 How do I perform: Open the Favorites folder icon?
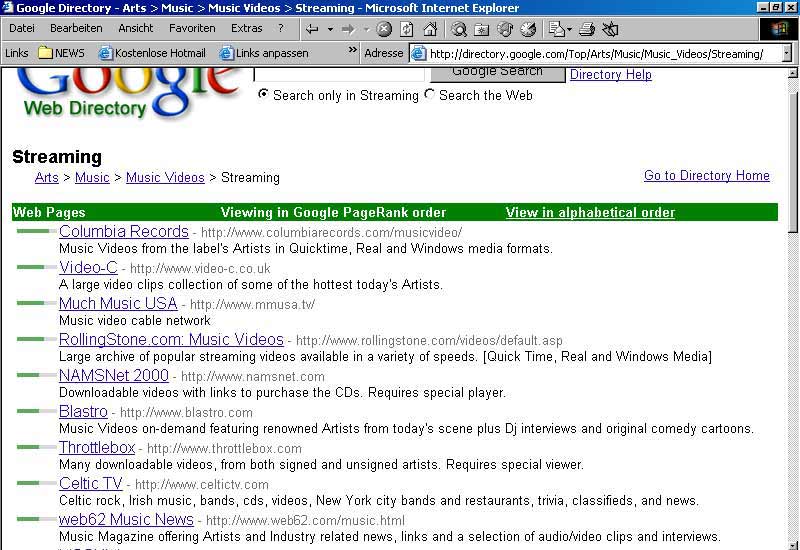tap(482, 30)
